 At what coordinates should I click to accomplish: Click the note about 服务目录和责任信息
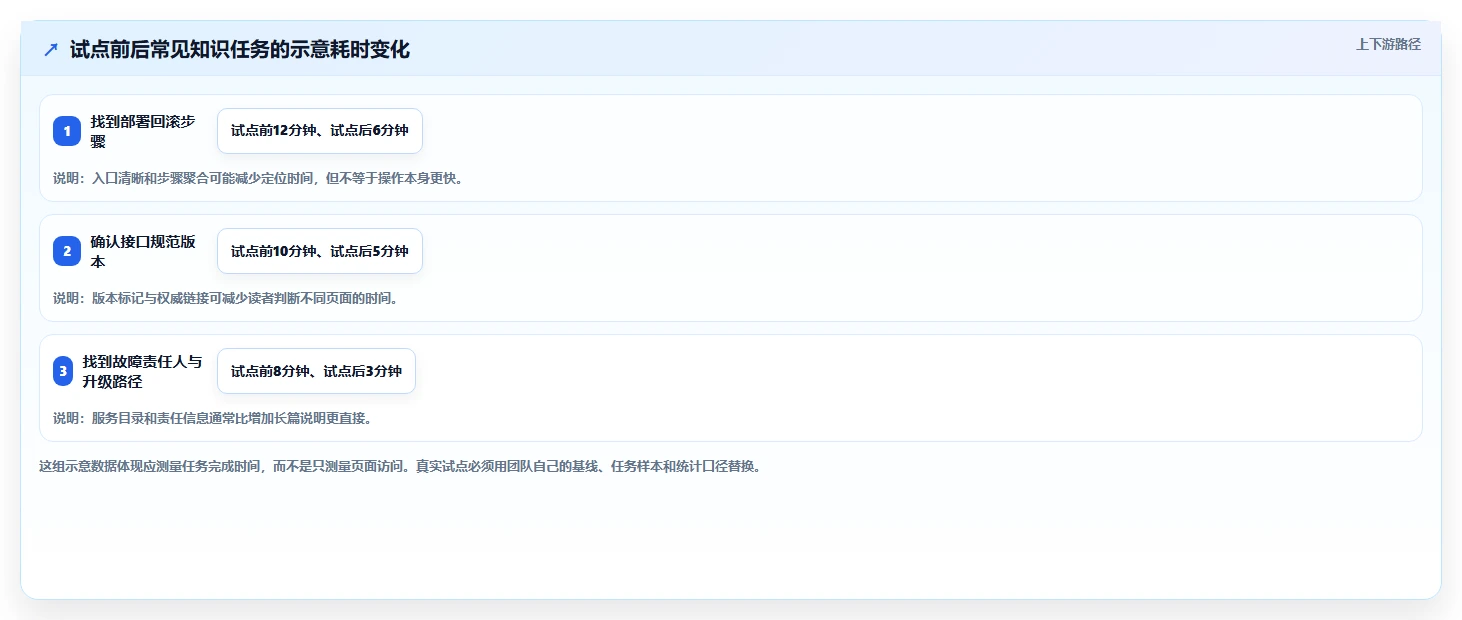click(213, 418)
